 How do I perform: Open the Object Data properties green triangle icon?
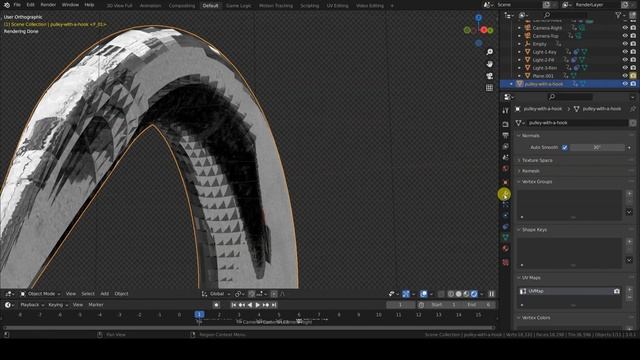pos(505,237)
